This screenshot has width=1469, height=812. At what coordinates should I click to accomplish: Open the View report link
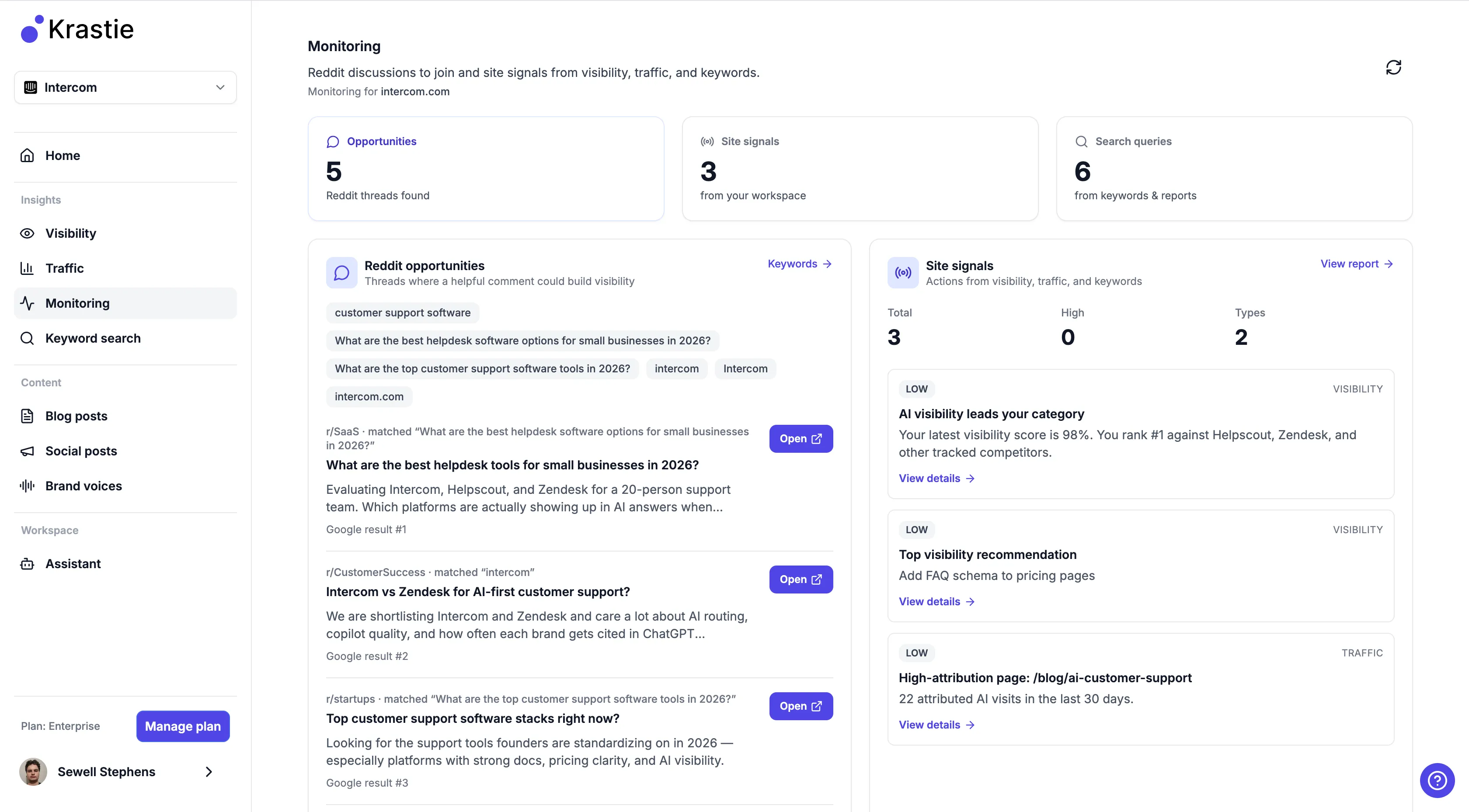coord(1357,264)
